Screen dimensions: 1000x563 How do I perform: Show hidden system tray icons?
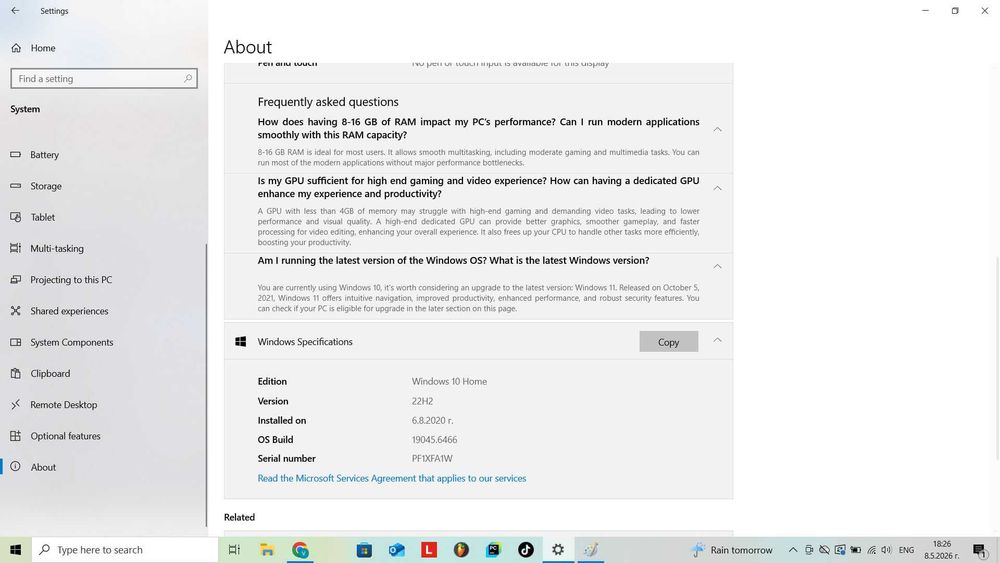793,550
